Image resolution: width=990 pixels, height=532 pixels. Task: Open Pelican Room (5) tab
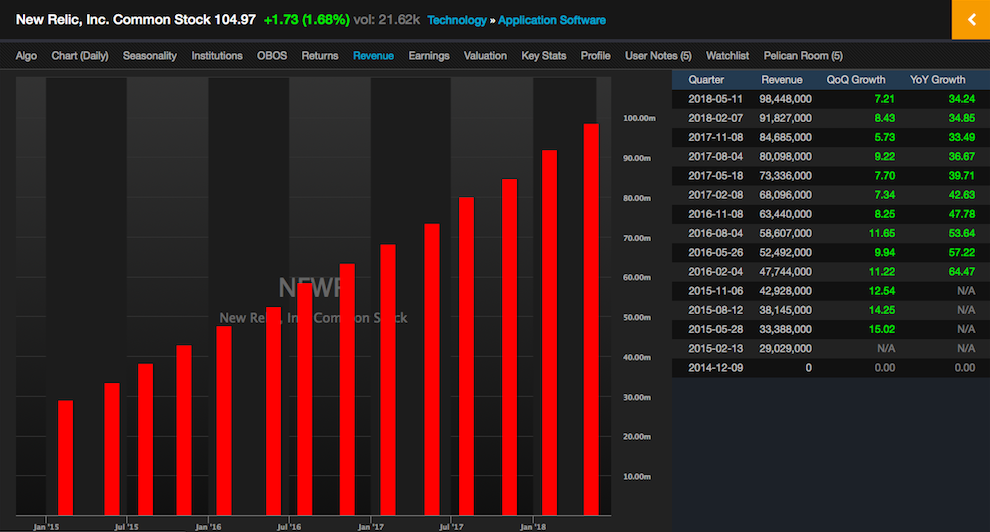[x=803, y=56]
